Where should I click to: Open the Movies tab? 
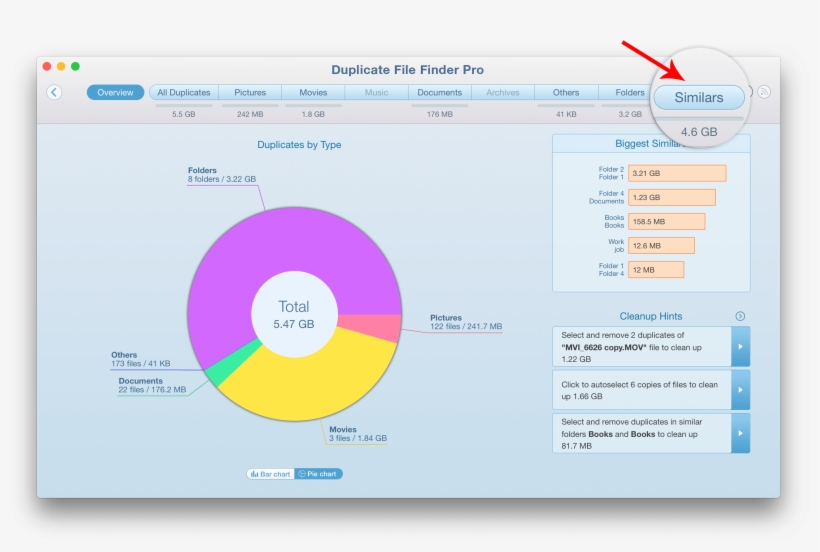pyautogui.click(x=313, y=93)
